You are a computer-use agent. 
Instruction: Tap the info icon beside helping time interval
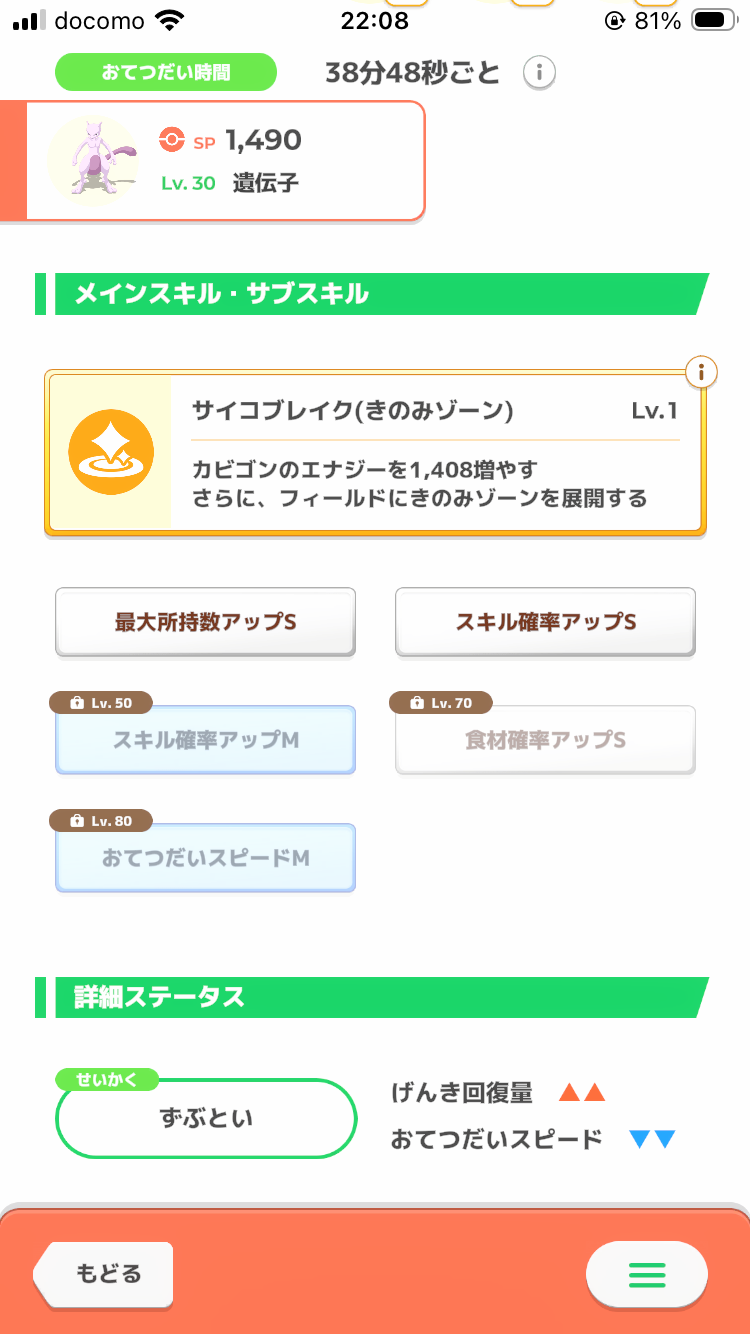pyautogui.click(x=539, y=73)
